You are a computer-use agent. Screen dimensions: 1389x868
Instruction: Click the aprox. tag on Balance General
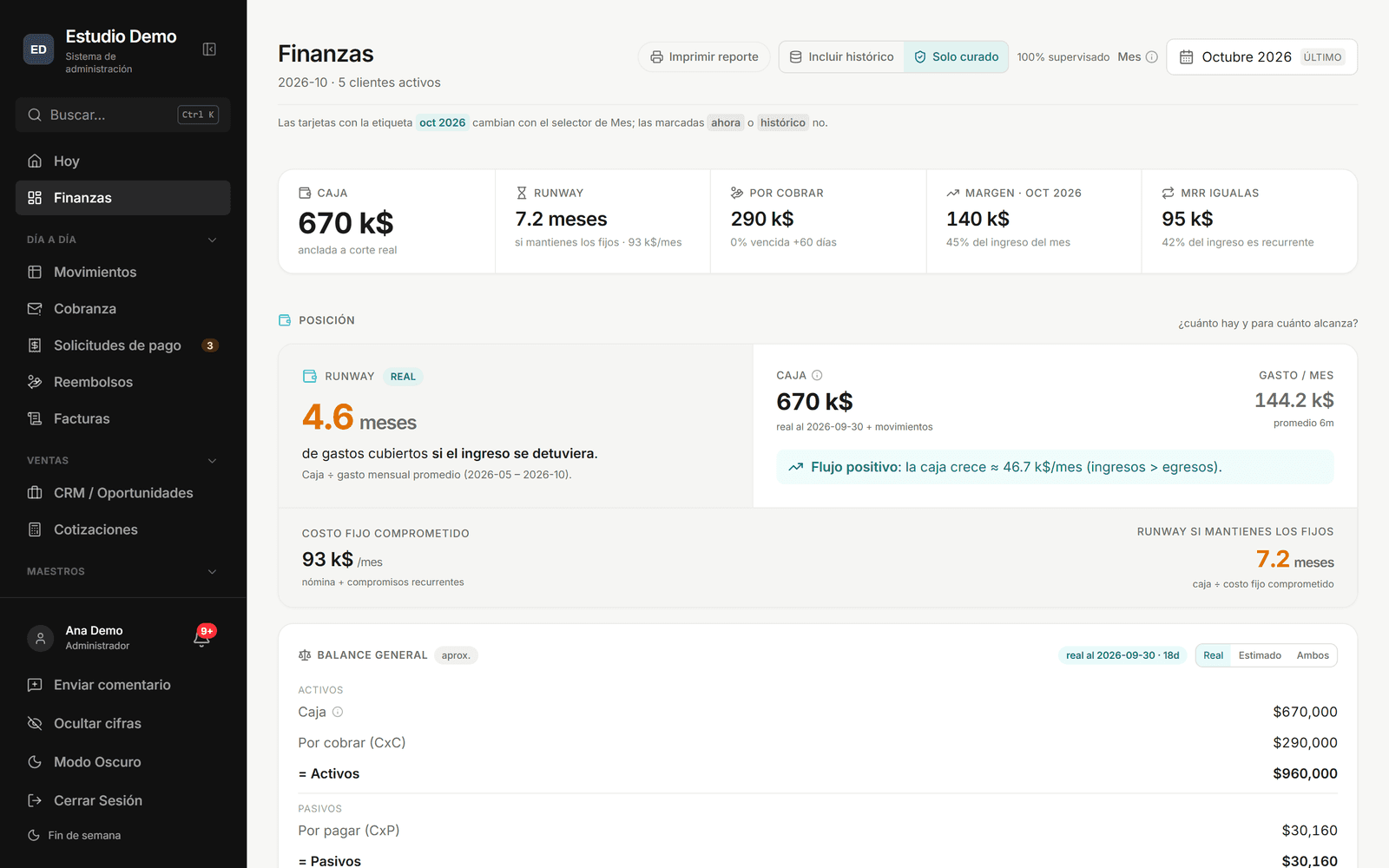tap(456, 655)
